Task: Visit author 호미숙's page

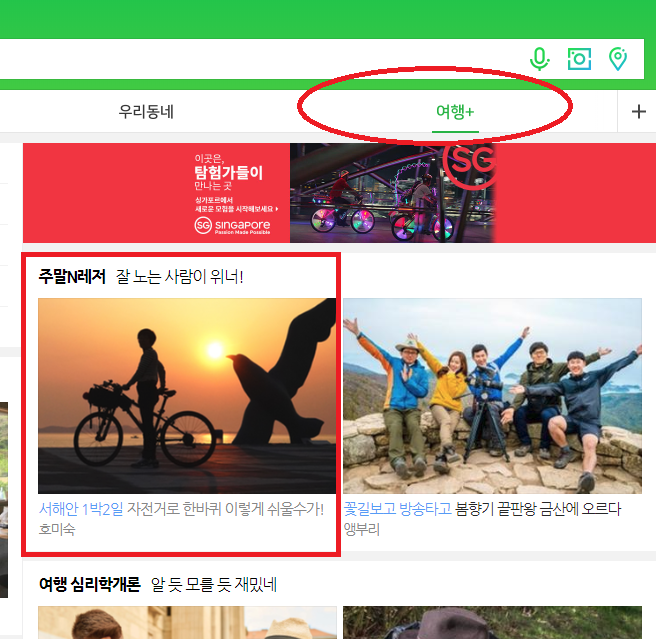Action: tap(57, 529)
